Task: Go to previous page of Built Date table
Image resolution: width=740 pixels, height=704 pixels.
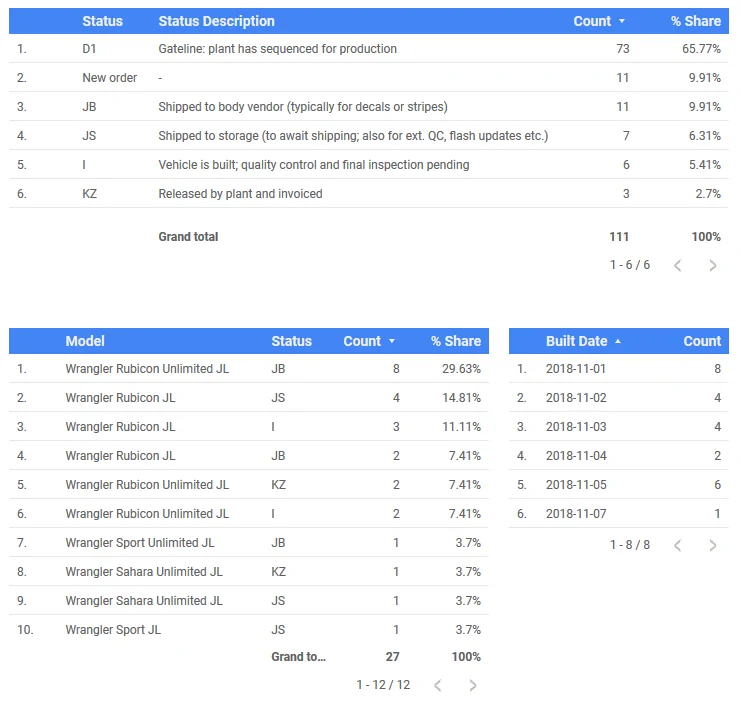Action: click(678, 545)
